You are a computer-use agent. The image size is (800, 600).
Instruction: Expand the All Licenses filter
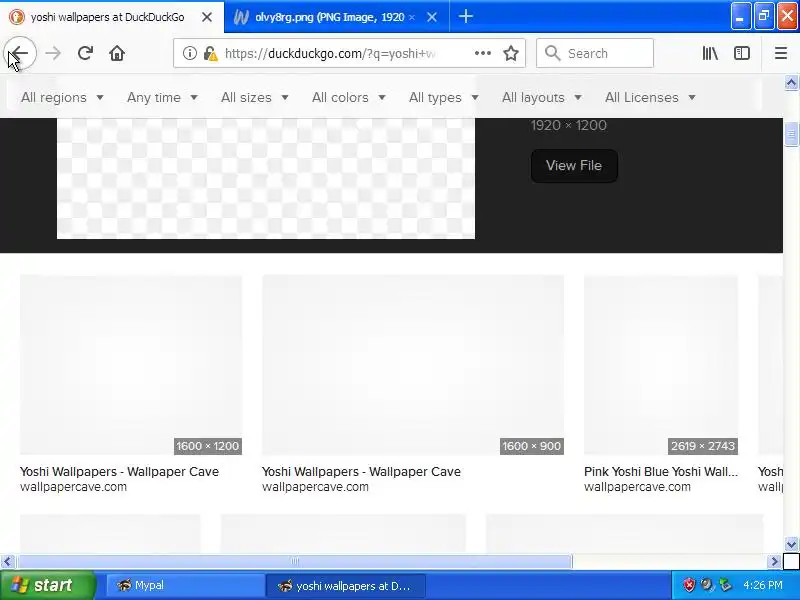(x=651, y=97)
